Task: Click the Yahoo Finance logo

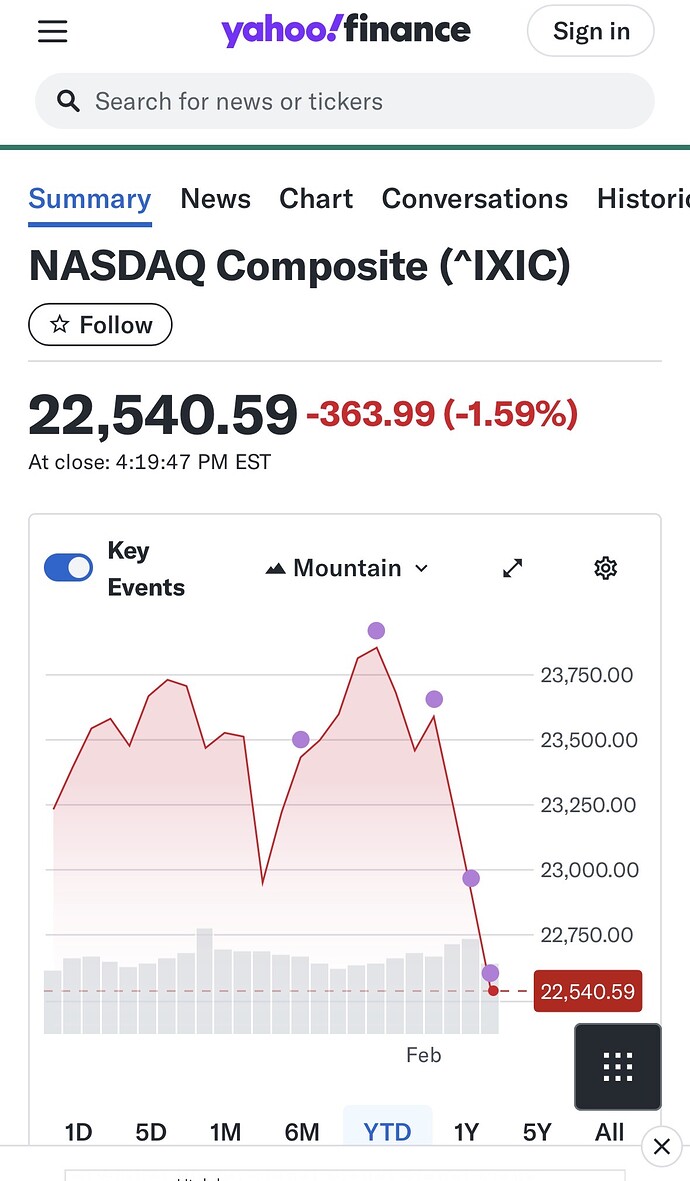Action: tap(346, 31)
